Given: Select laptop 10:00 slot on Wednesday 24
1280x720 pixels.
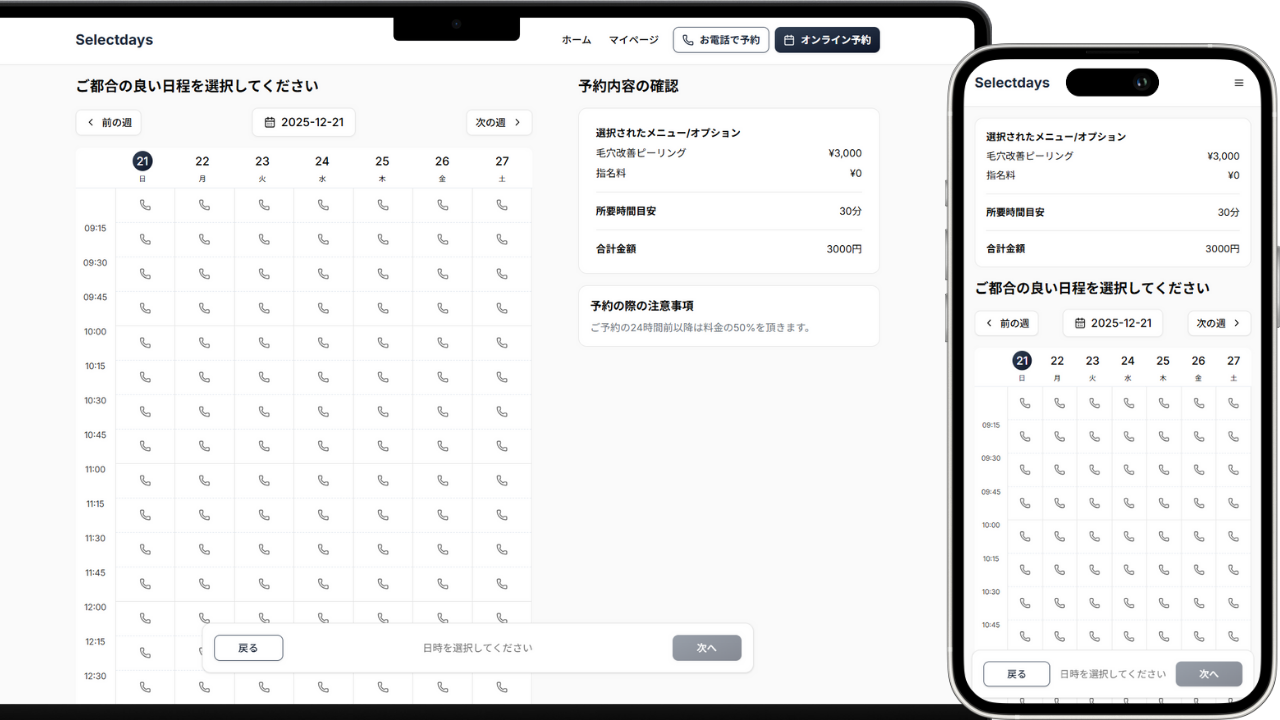Looking at the screenshot, I should tap(323, 343).
